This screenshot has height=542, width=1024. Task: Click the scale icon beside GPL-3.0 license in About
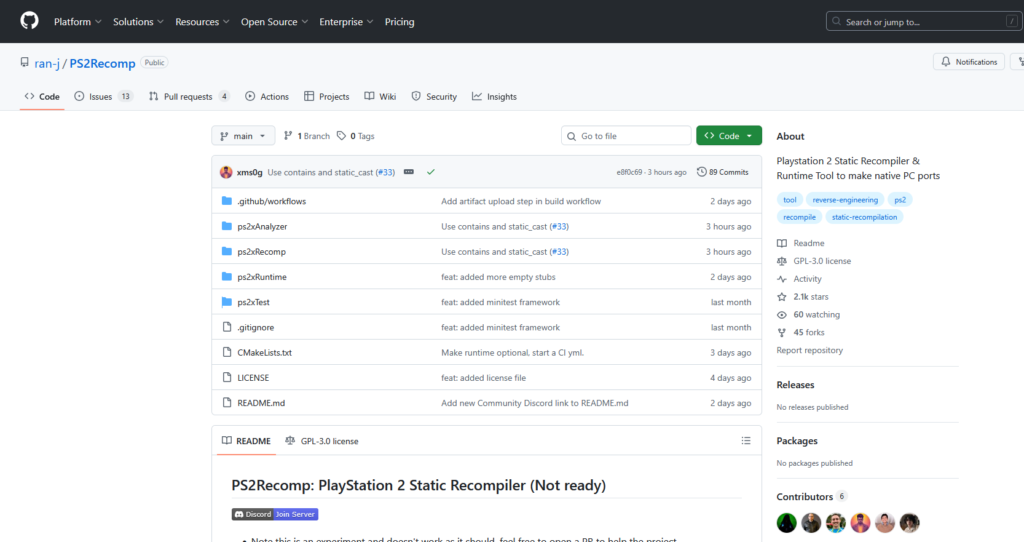coord(782,261)
